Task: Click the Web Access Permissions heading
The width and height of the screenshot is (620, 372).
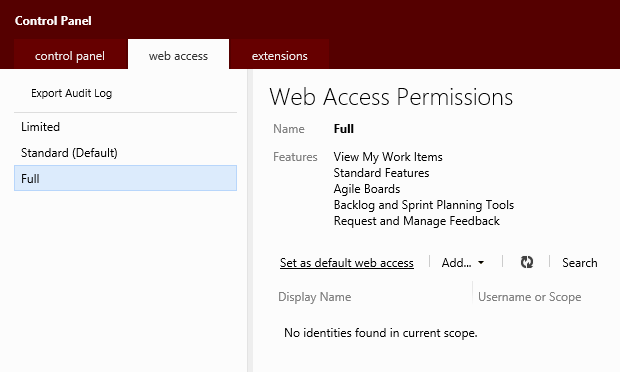Action: (x=391, y=97)
